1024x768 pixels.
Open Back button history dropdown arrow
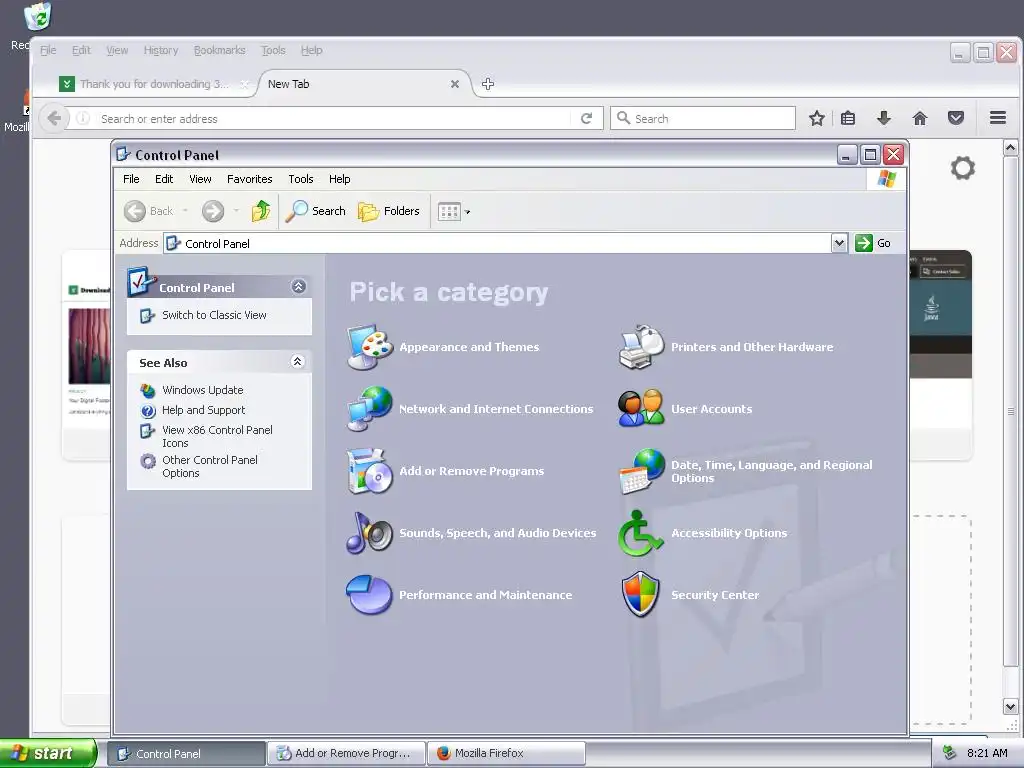pyautogui.click(x=185, y=211)
